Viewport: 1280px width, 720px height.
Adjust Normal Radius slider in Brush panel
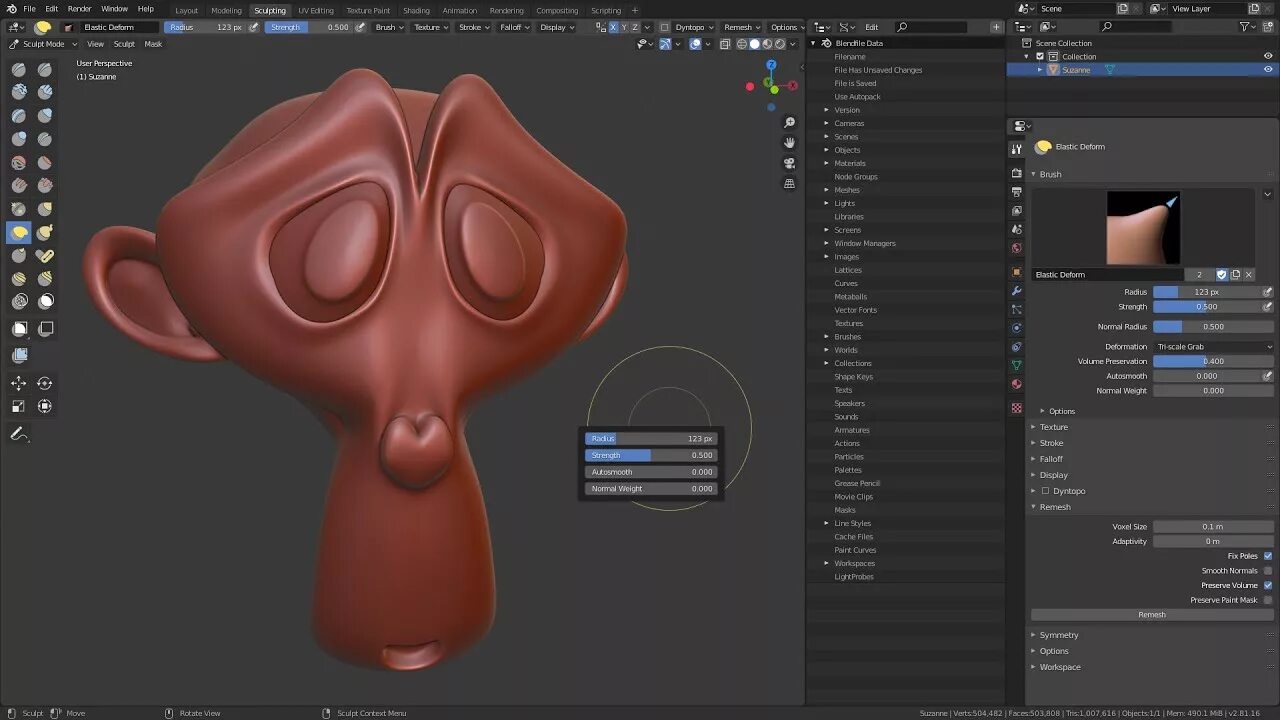[x=1214, y=327]
